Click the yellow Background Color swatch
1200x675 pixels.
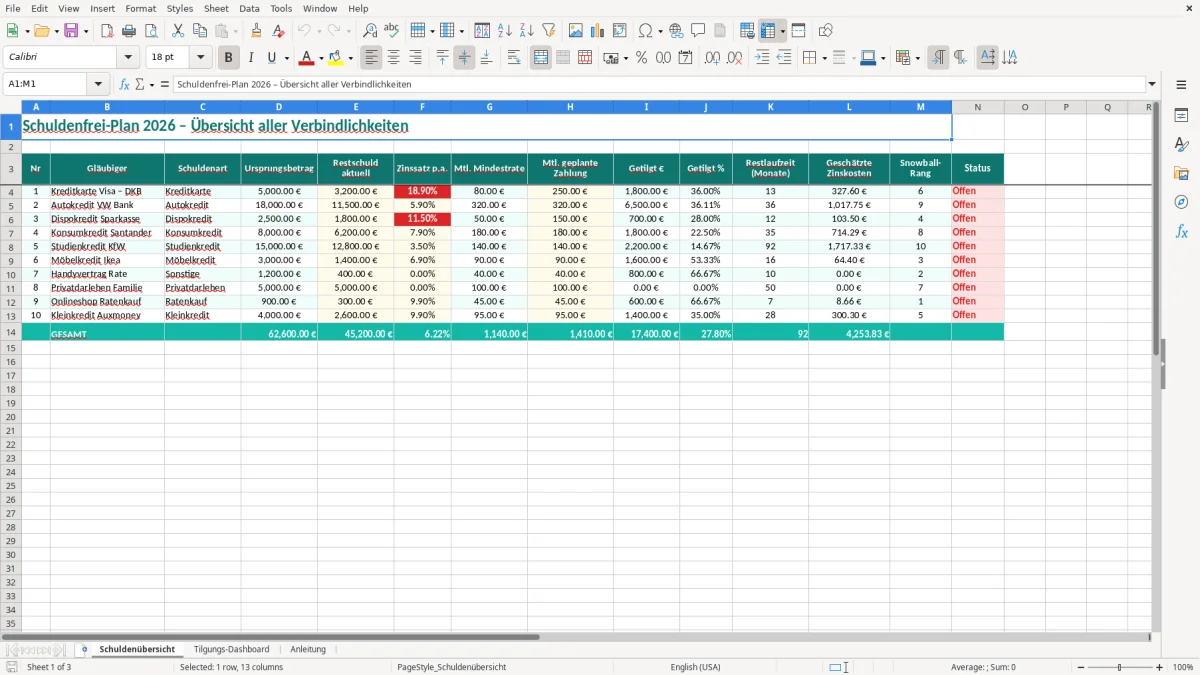click(x=337, y=58)
